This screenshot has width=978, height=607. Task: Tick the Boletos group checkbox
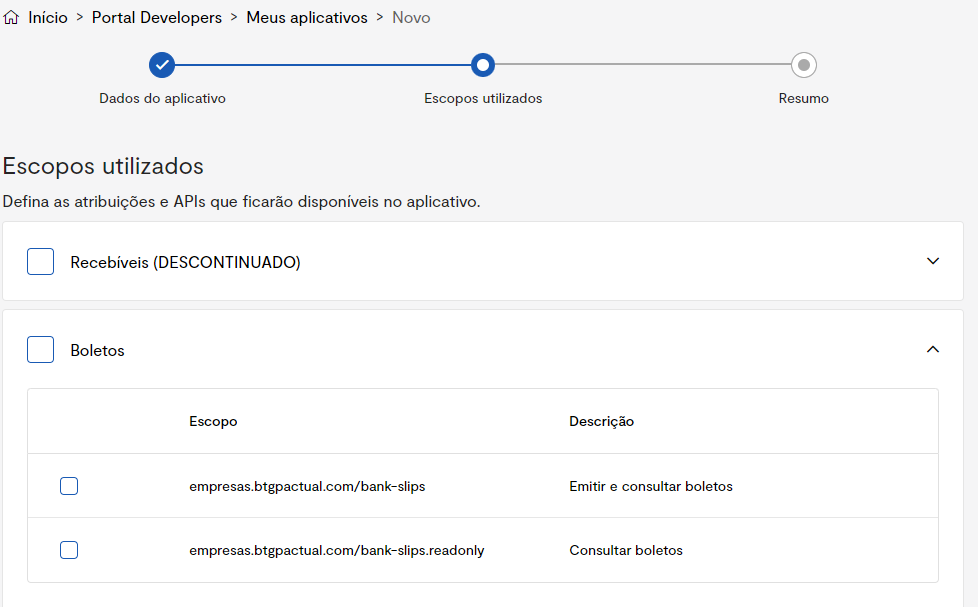click(41, 350)
